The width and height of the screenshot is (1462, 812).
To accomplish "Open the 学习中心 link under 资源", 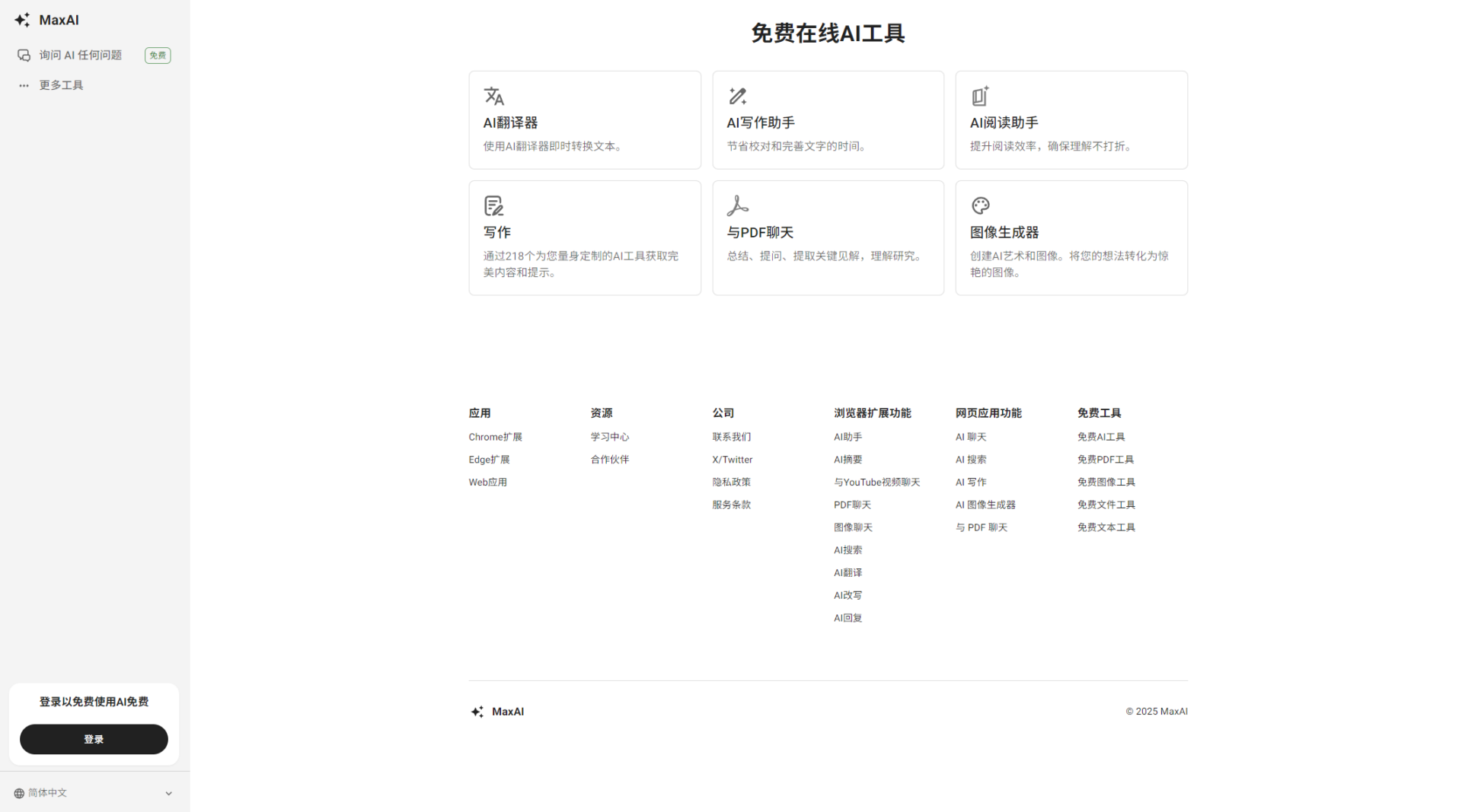I will pyautogui.click(x=609, y=437).
